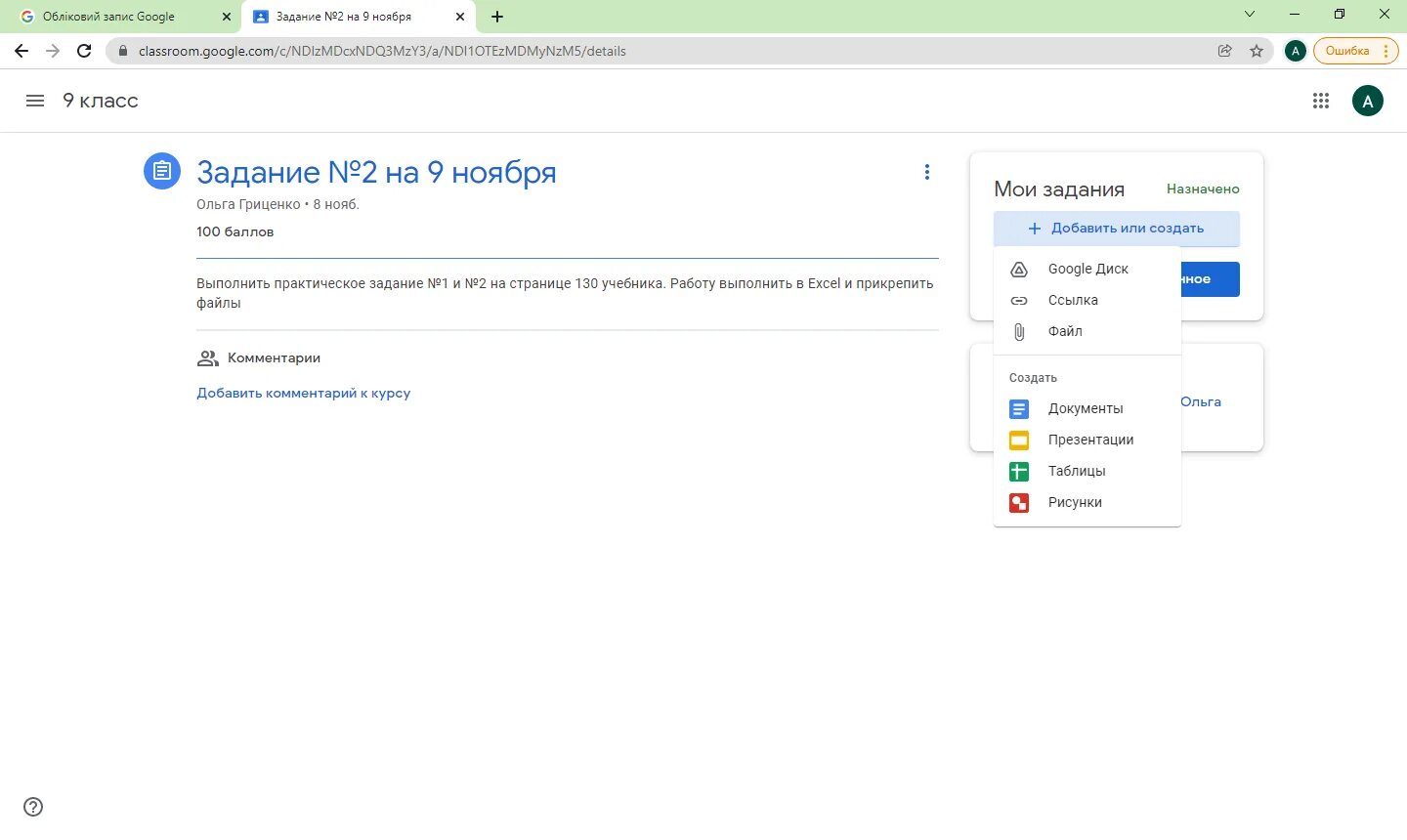The width and height of the screenshot is (1407, 840).
Task: Click the blue Docs icon
Action: (x=1019, y=409)
